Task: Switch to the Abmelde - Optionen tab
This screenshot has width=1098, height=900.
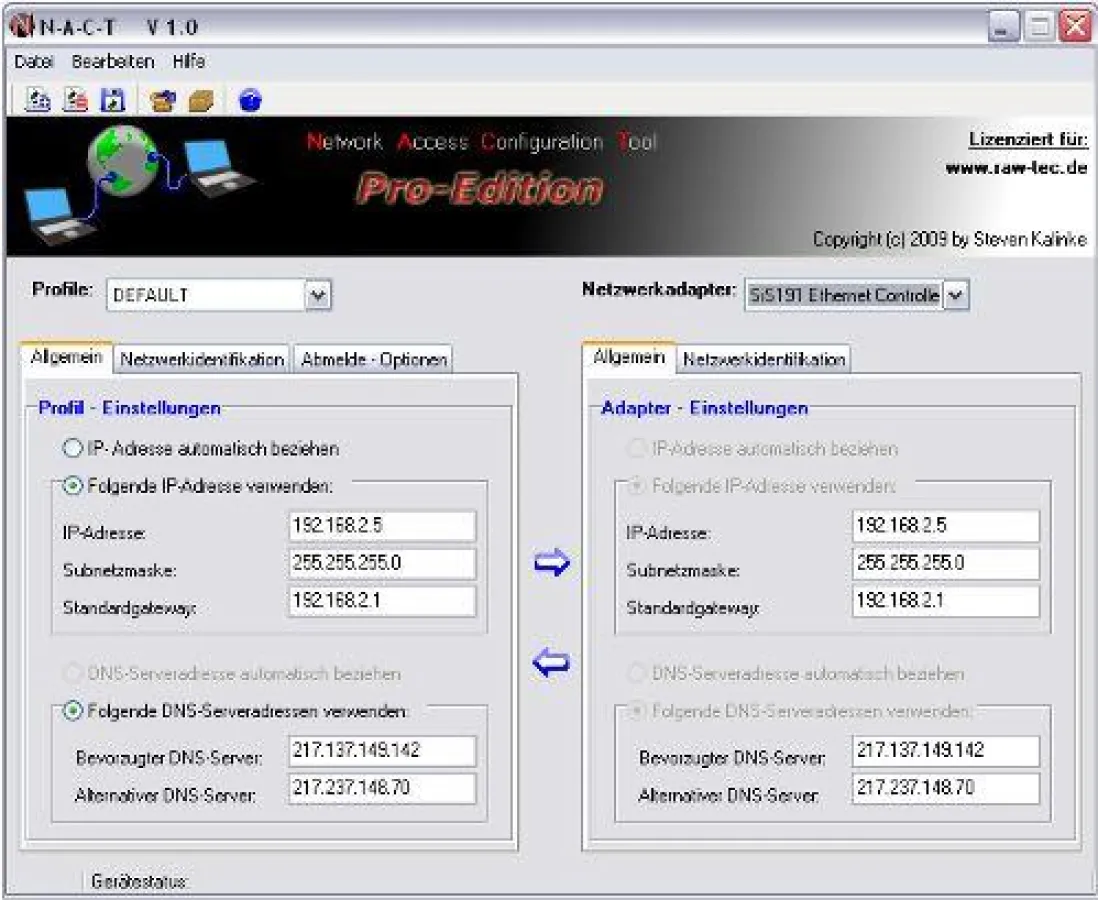Action: pyautogui.click(x=374, y=360)
